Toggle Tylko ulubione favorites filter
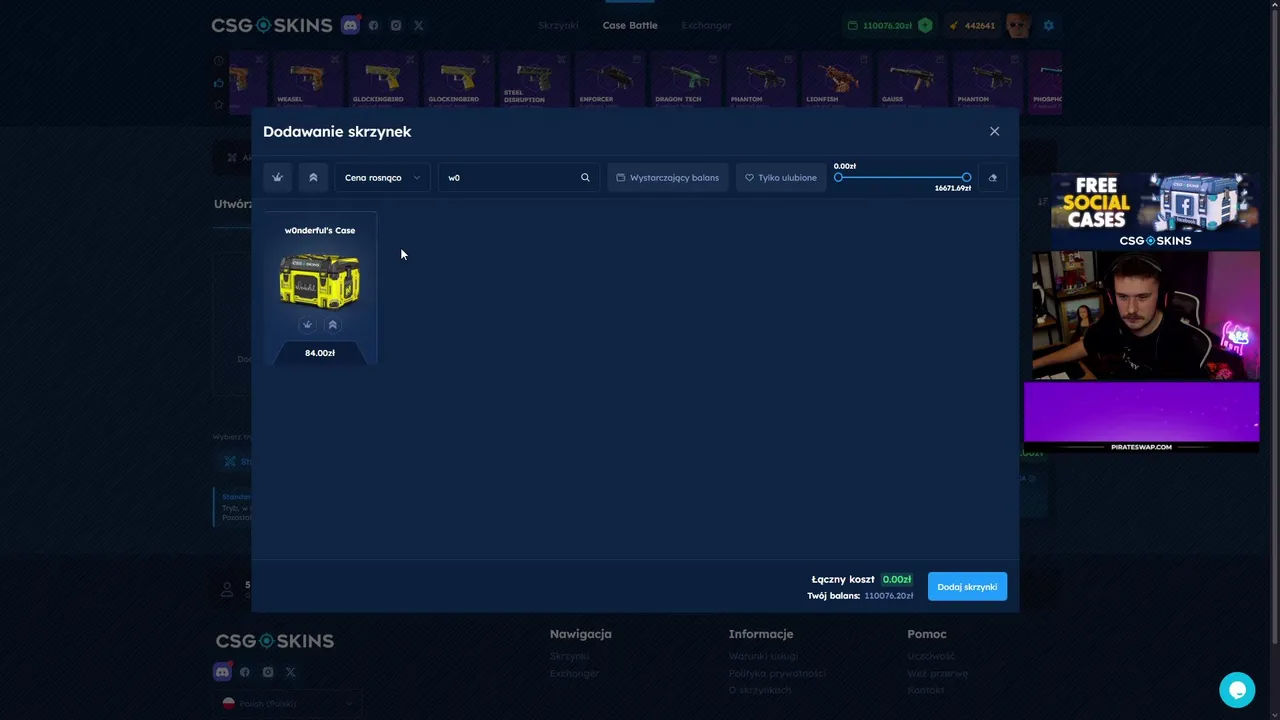The width and height of the screenshot is (1280, 720). 781,177
